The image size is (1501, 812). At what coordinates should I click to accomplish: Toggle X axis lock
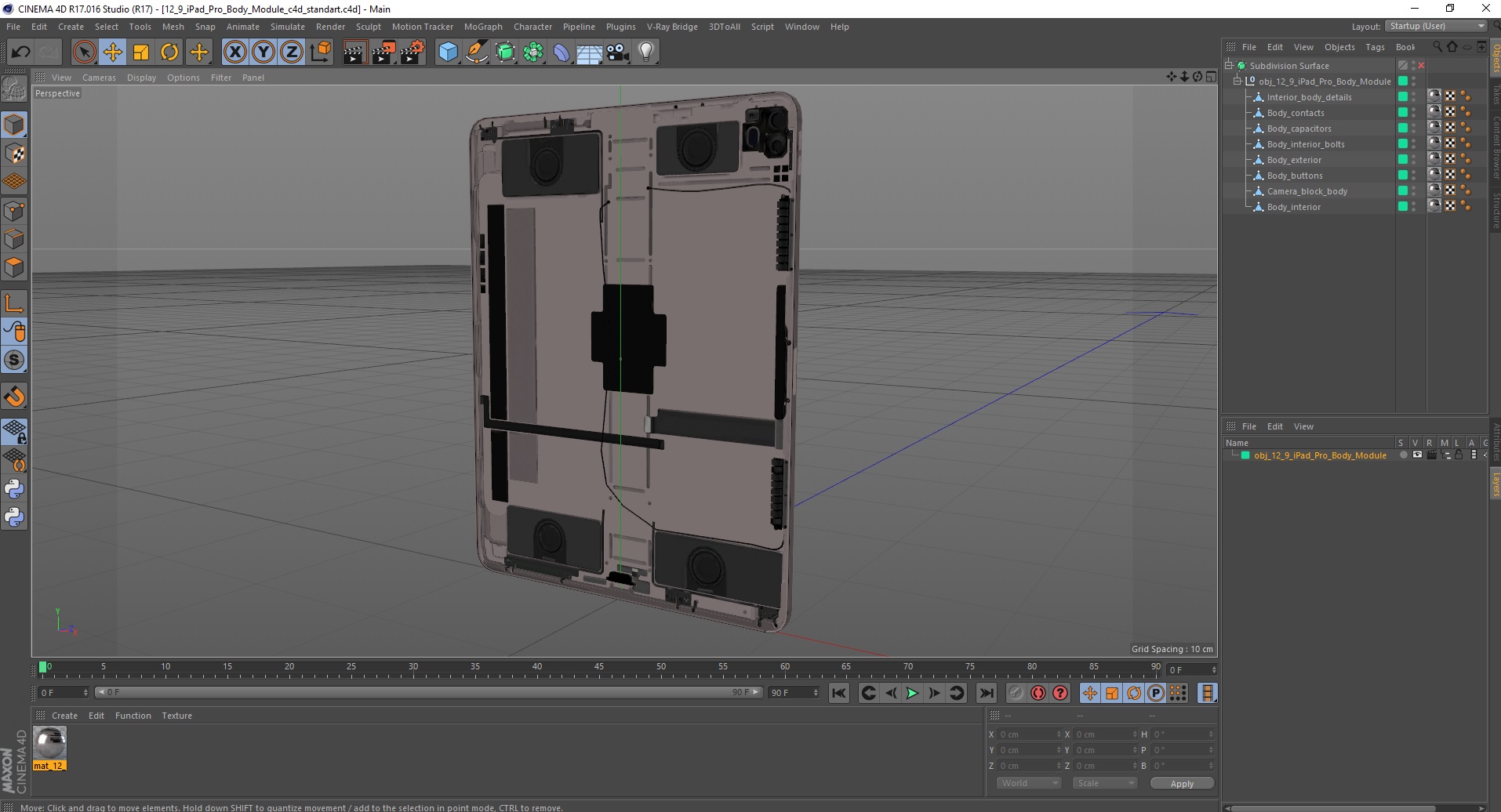pyautogui.click(x=234, y=53)
